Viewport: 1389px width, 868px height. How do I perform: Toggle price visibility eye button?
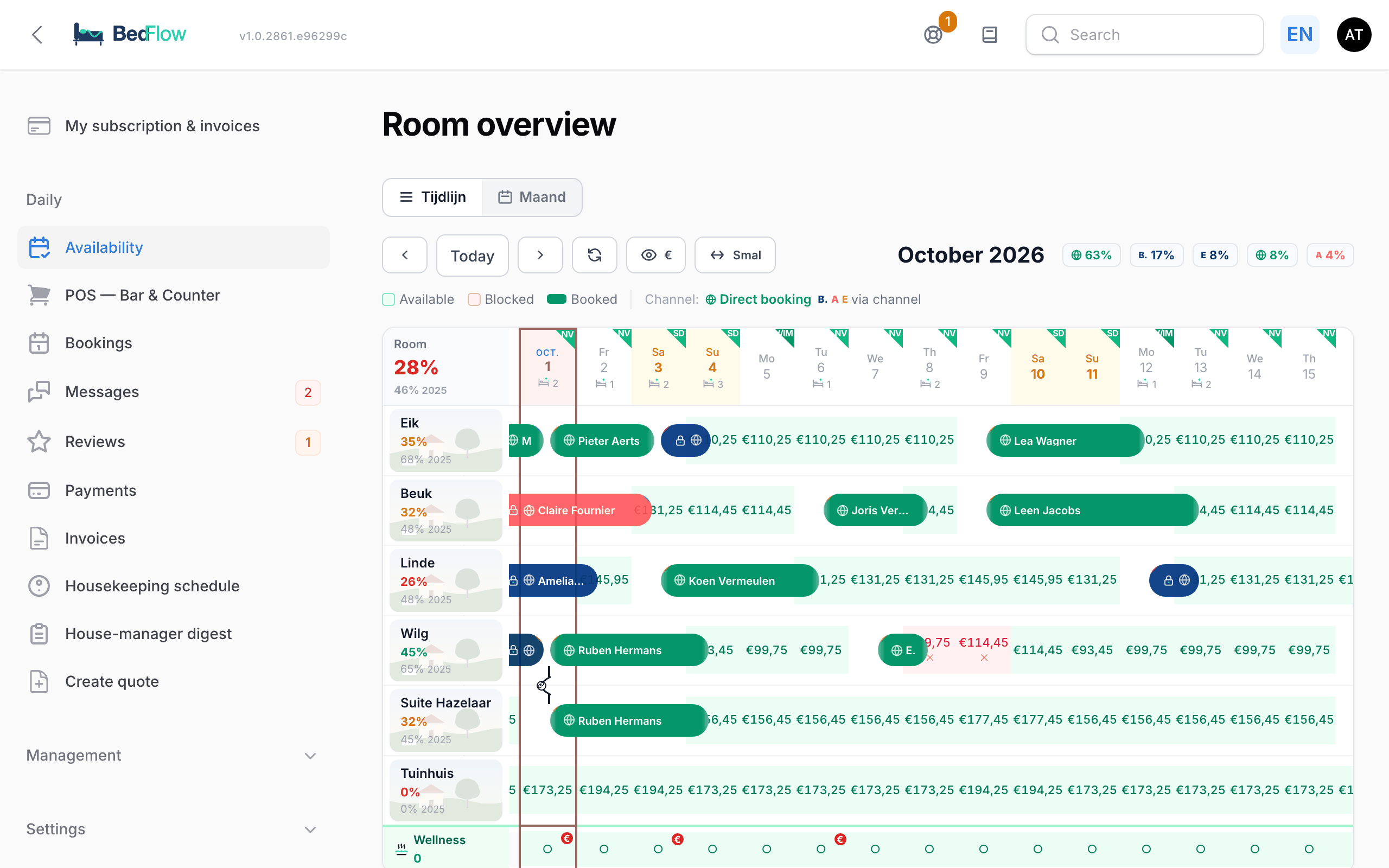click(656, 255)
